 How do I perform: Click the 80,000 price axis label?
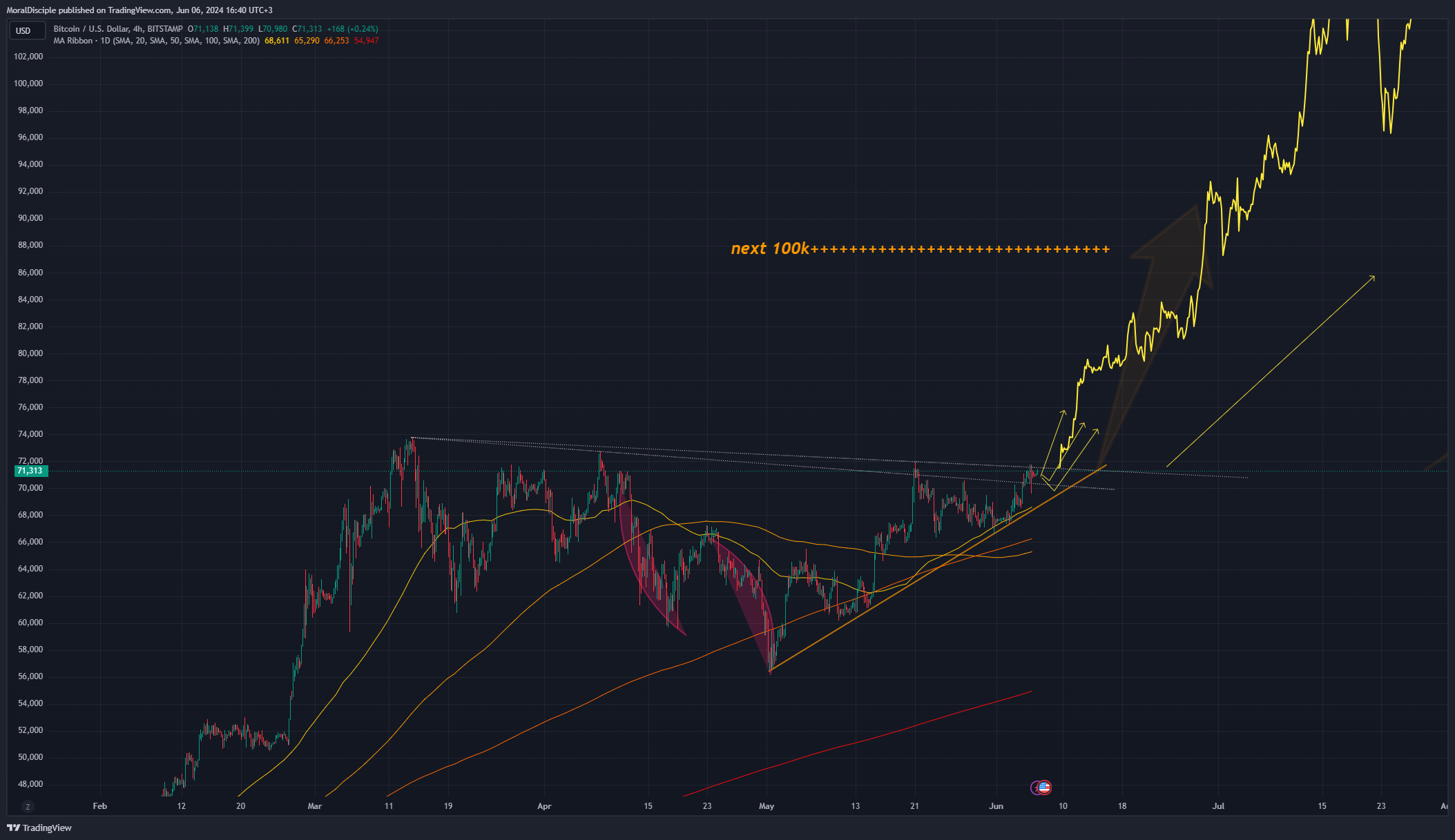click(30, 353)
